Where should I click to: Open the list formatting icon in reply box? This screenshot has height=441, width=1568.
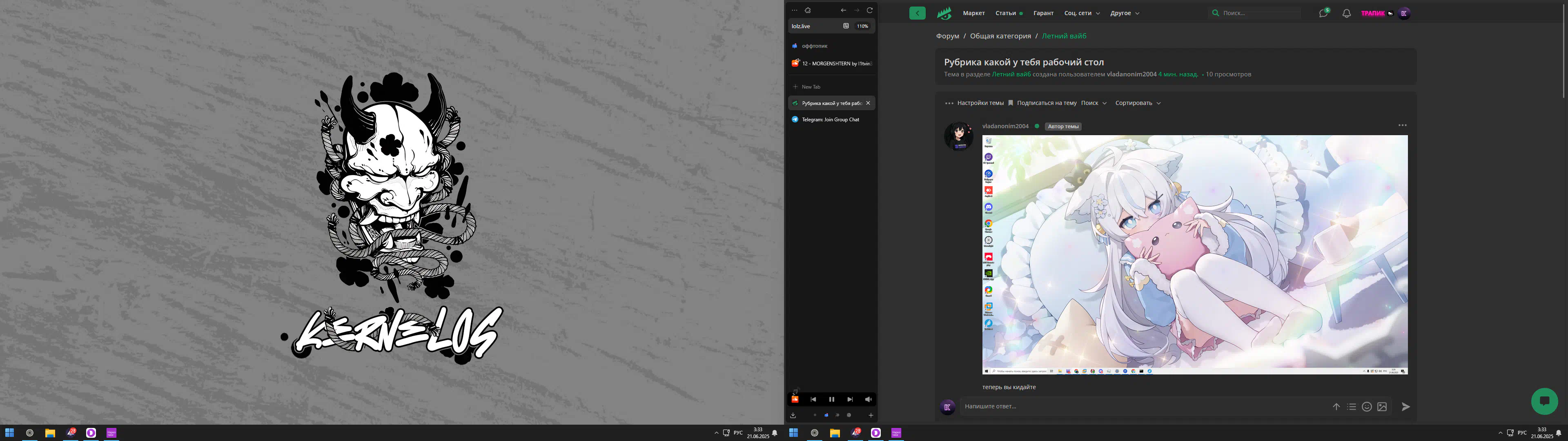tap(1351, 406)
